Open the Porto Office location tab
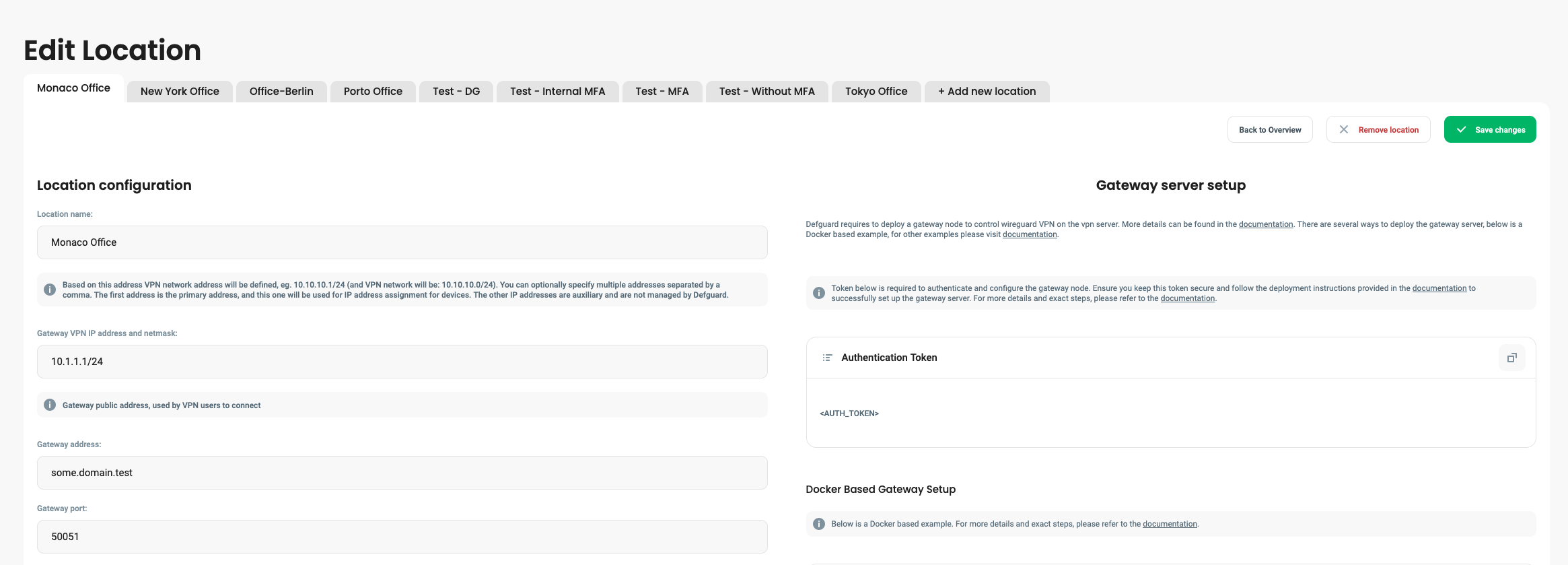 (x=373, y=92)
